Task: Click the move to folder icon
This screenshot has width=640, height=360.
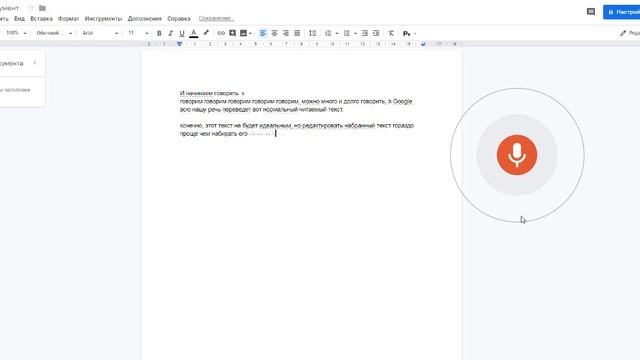Action: pyautogui.click(x=42, y=8)
